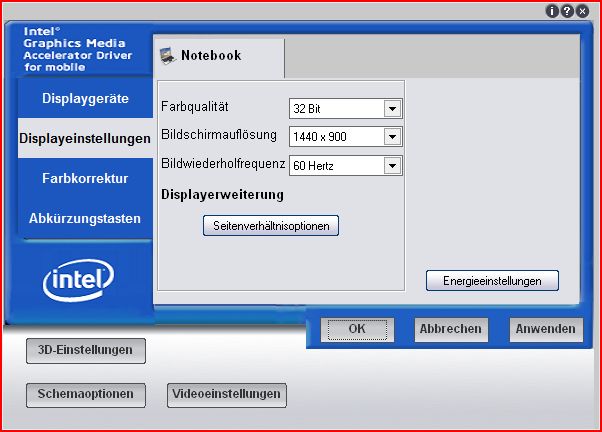Image resolution: width=602 pixels, height=432 pixels.
Task: Click the Bildwiederholfrequenz label
Action: 223,164
